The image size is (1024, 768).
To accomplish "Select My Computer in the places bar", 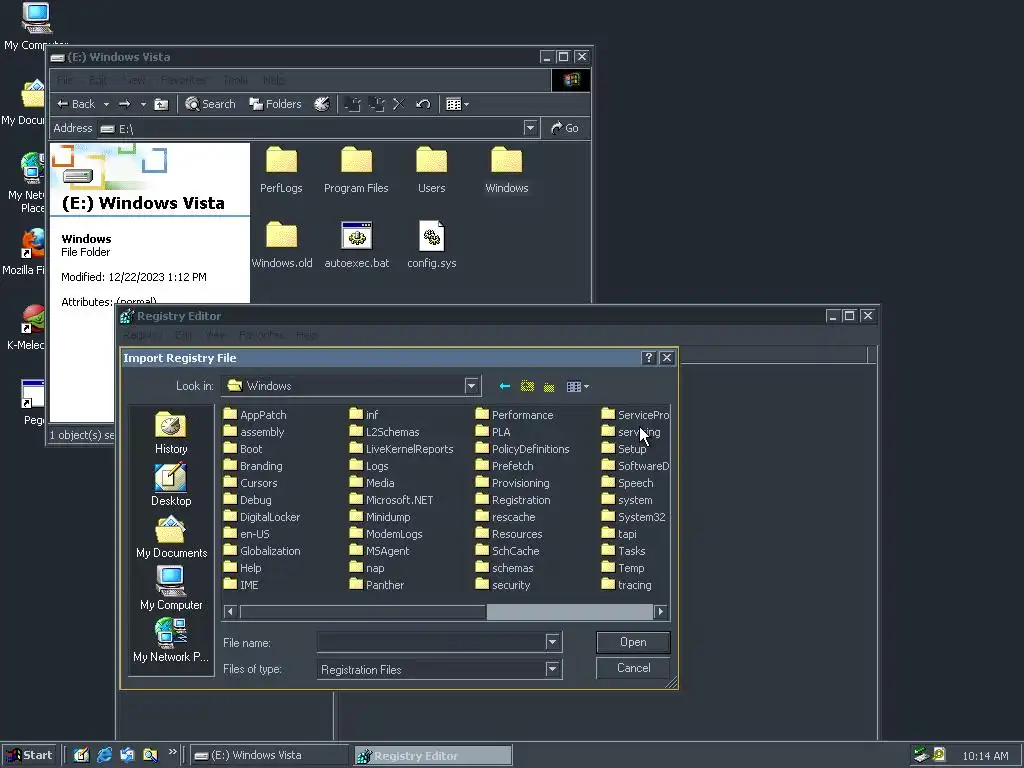I will click(x=171, y=589).
